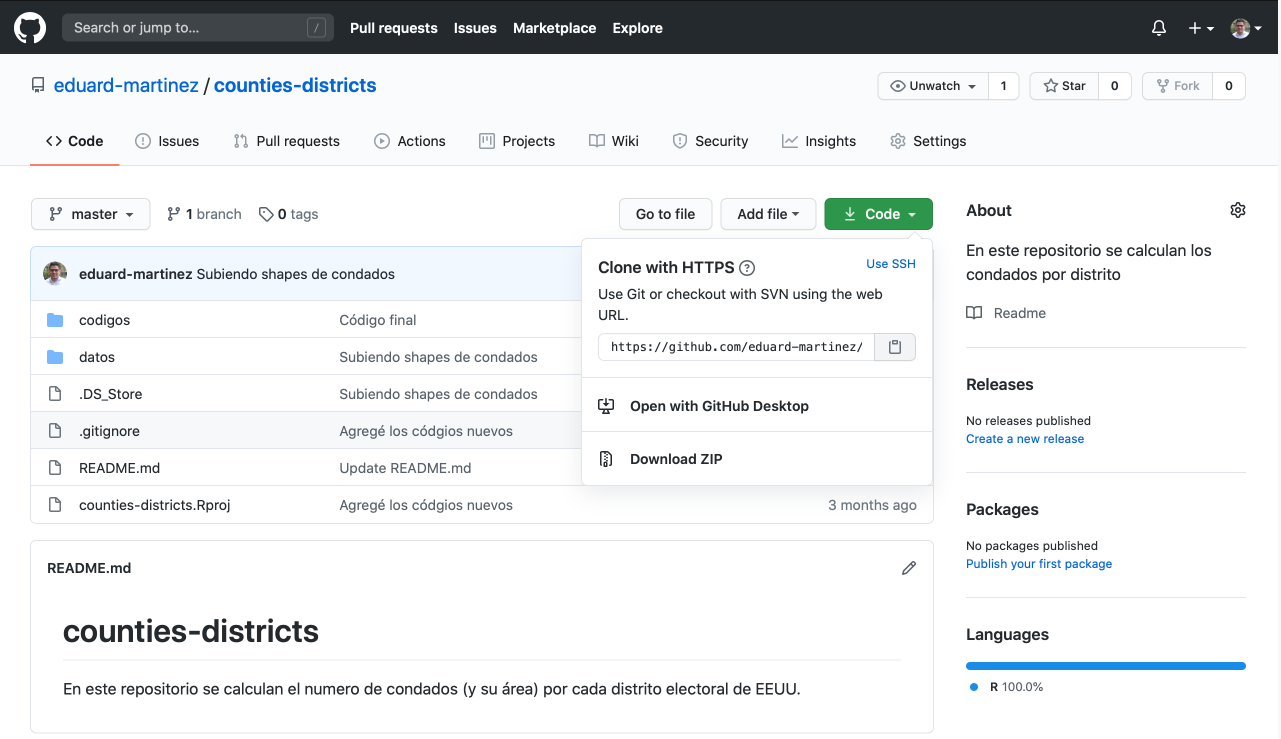Open the commit author avatar
The width and height of the screenshot is (1281, 739).
pyautogui.click(x=55, y=274)
